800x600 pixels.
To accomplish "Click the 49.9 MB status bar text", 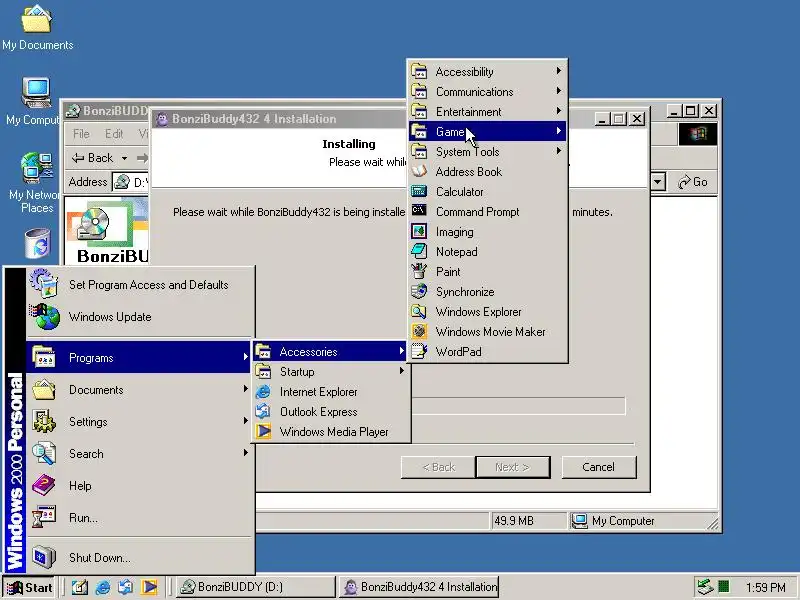I will (x=513, y=521).
